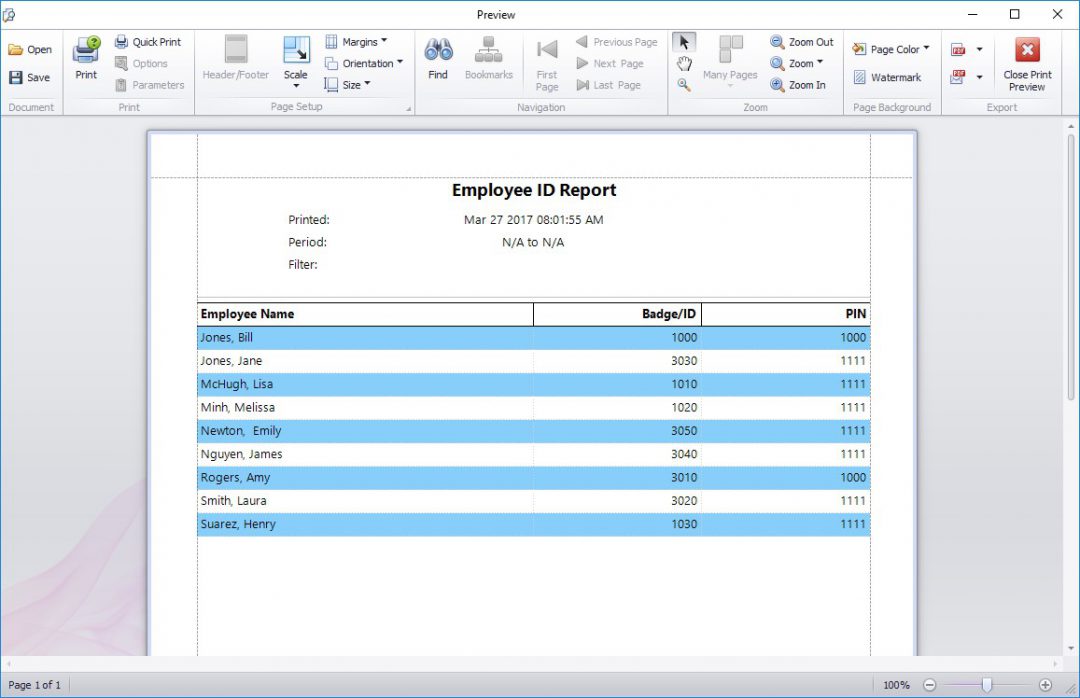Click the Print icon
This screenshot has width=1080, height=698.
(86, 57)
